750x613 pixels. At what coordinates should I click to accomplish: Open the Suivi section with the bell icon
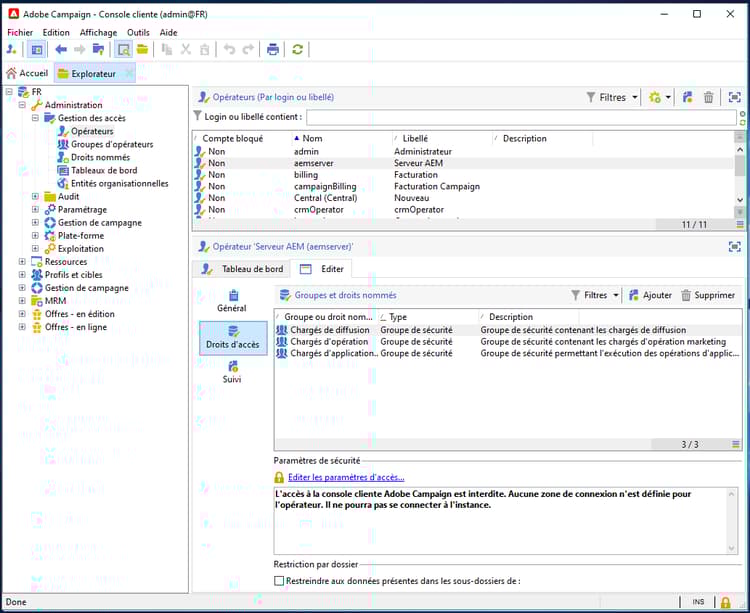coord(232,372)
